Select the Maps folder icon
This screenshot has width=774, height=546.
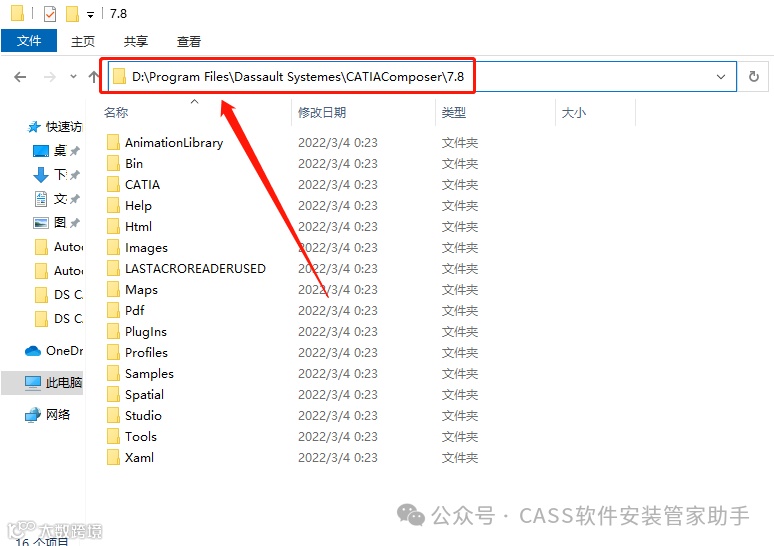coord(113,289)
